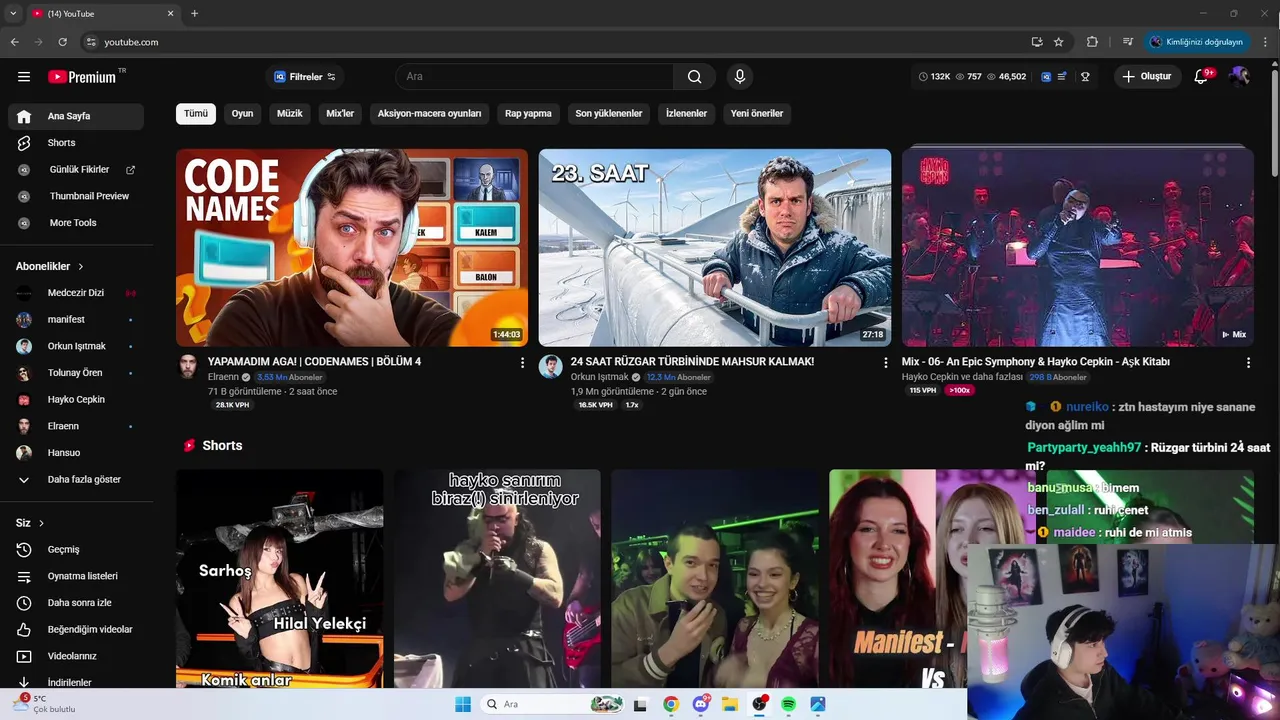
Task: Open more options for the Hayko Cepkin mix
Action: pyautogui.click(x=1248, y=363)
